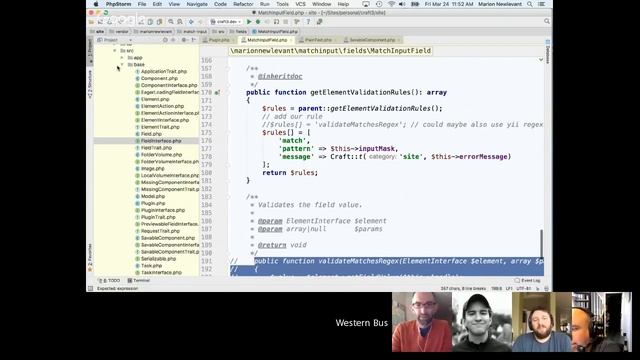
Task: Select ElementAction.php in project tree
Action: (162, 106)
